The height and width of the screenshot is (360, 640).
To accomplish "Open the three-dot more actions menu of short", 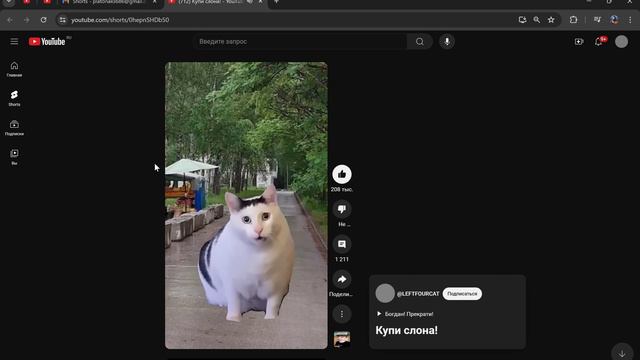I will pyautogui.click(x=342, y=314).
